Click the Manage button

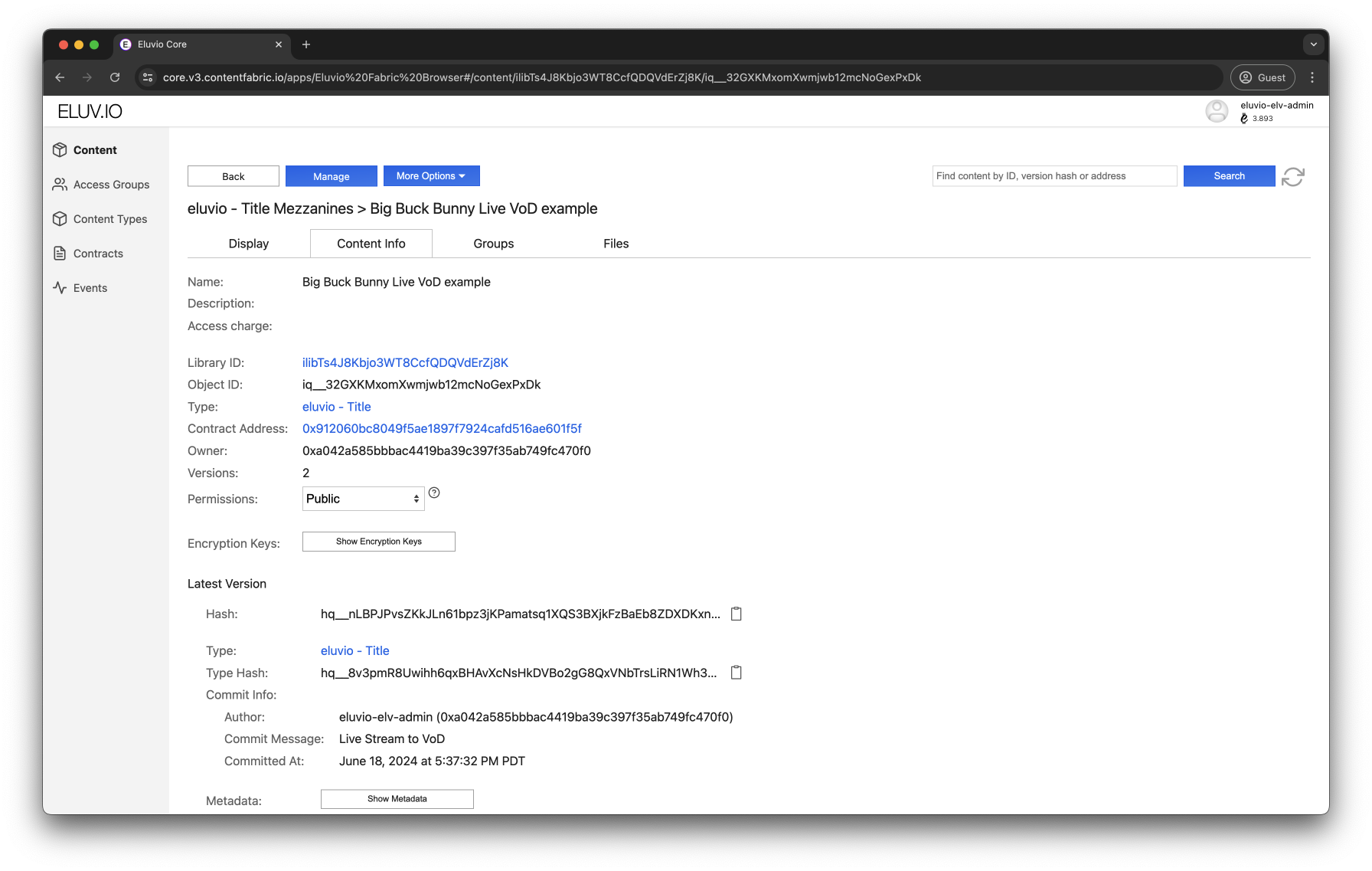[332, 176]
